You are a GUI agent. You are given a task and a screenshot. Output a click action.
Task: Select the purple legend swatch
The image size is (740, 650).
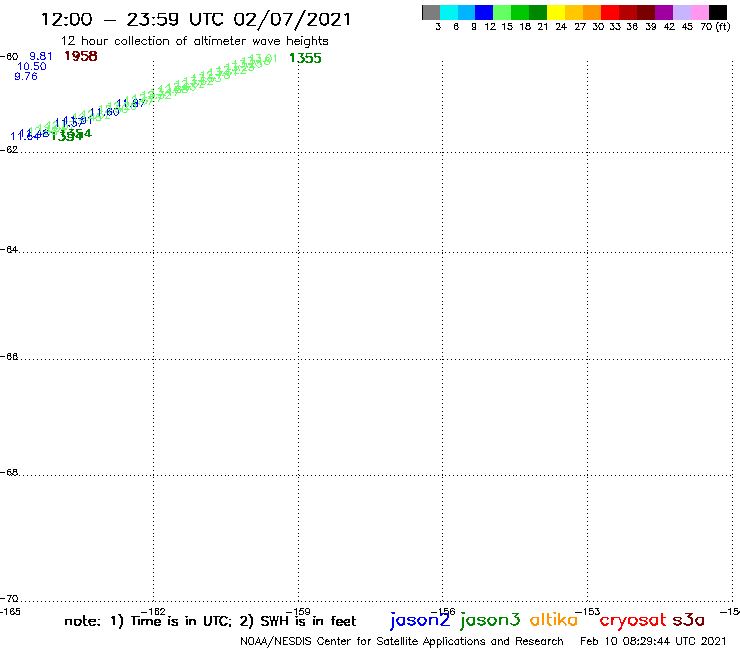pos(664,12)
